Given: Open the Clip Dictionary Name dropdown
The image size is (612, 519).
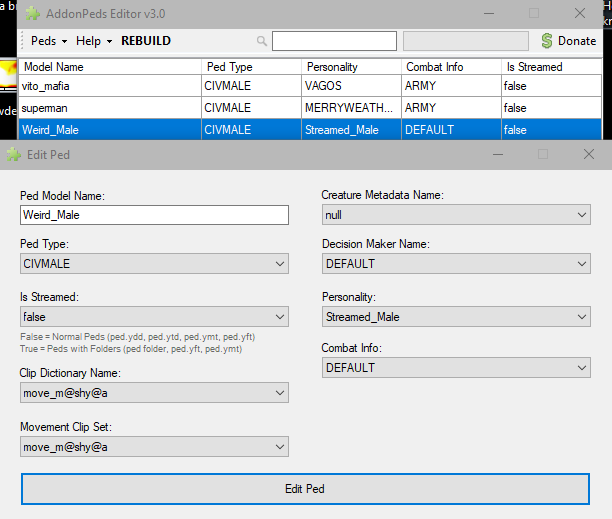Looking at the screenshot, I should tap(155, 393).
